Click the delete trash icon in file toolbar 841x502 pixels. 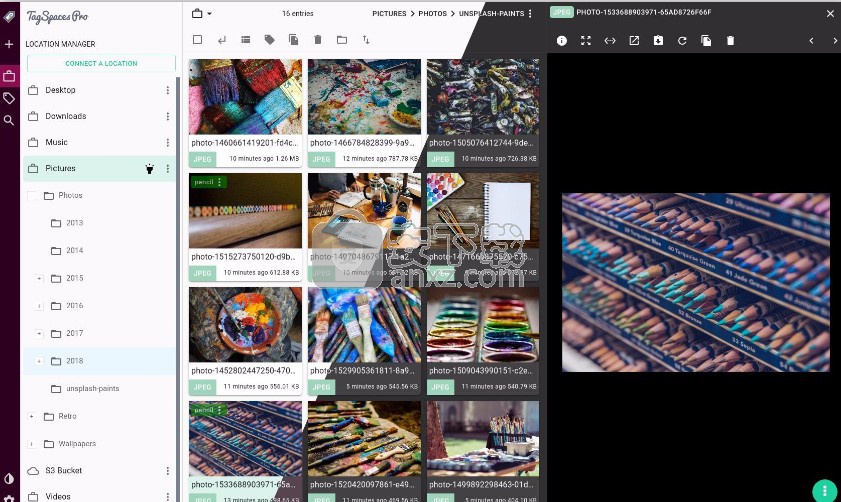click(x=318, y=40)
